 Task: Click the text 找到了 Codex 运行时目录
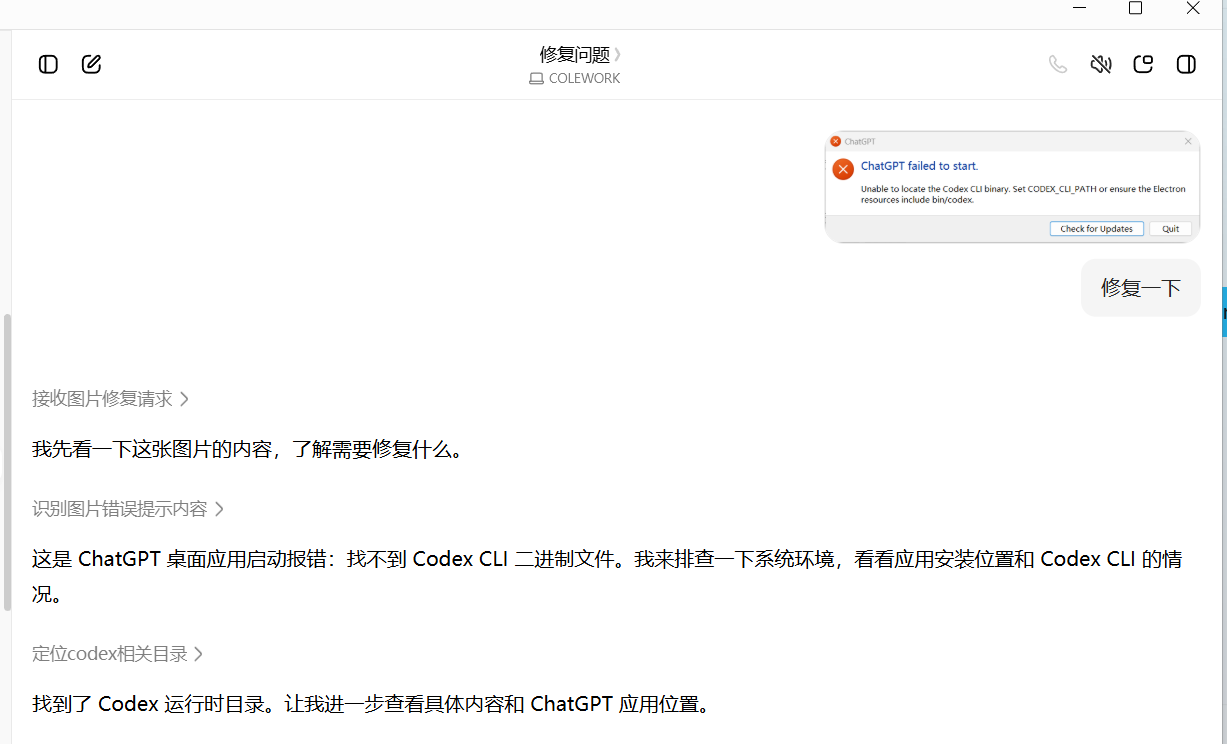pyautogui.click(x=148, y=704)
